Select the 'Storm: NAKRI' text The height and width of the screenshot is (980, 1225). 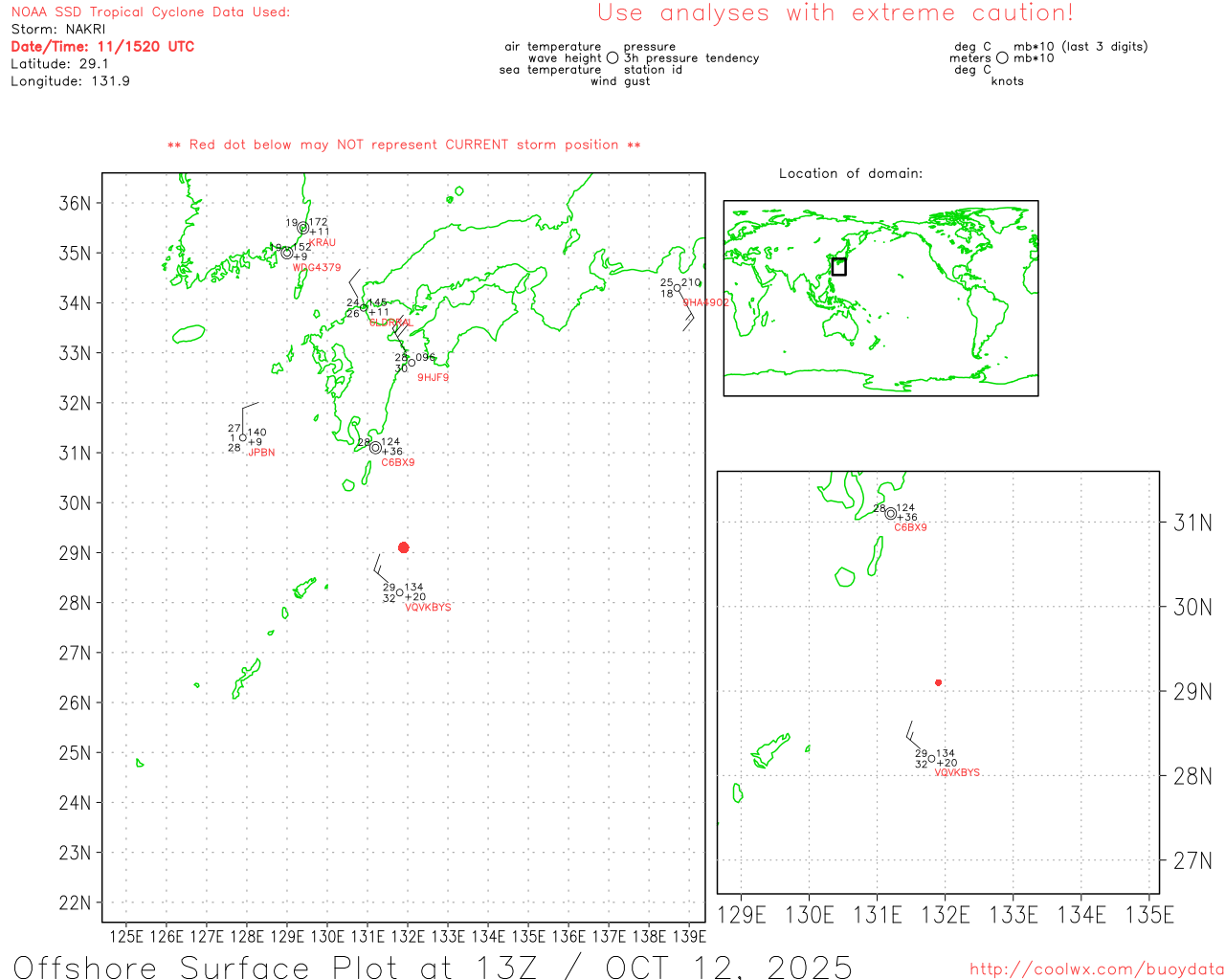coord(58,30)
